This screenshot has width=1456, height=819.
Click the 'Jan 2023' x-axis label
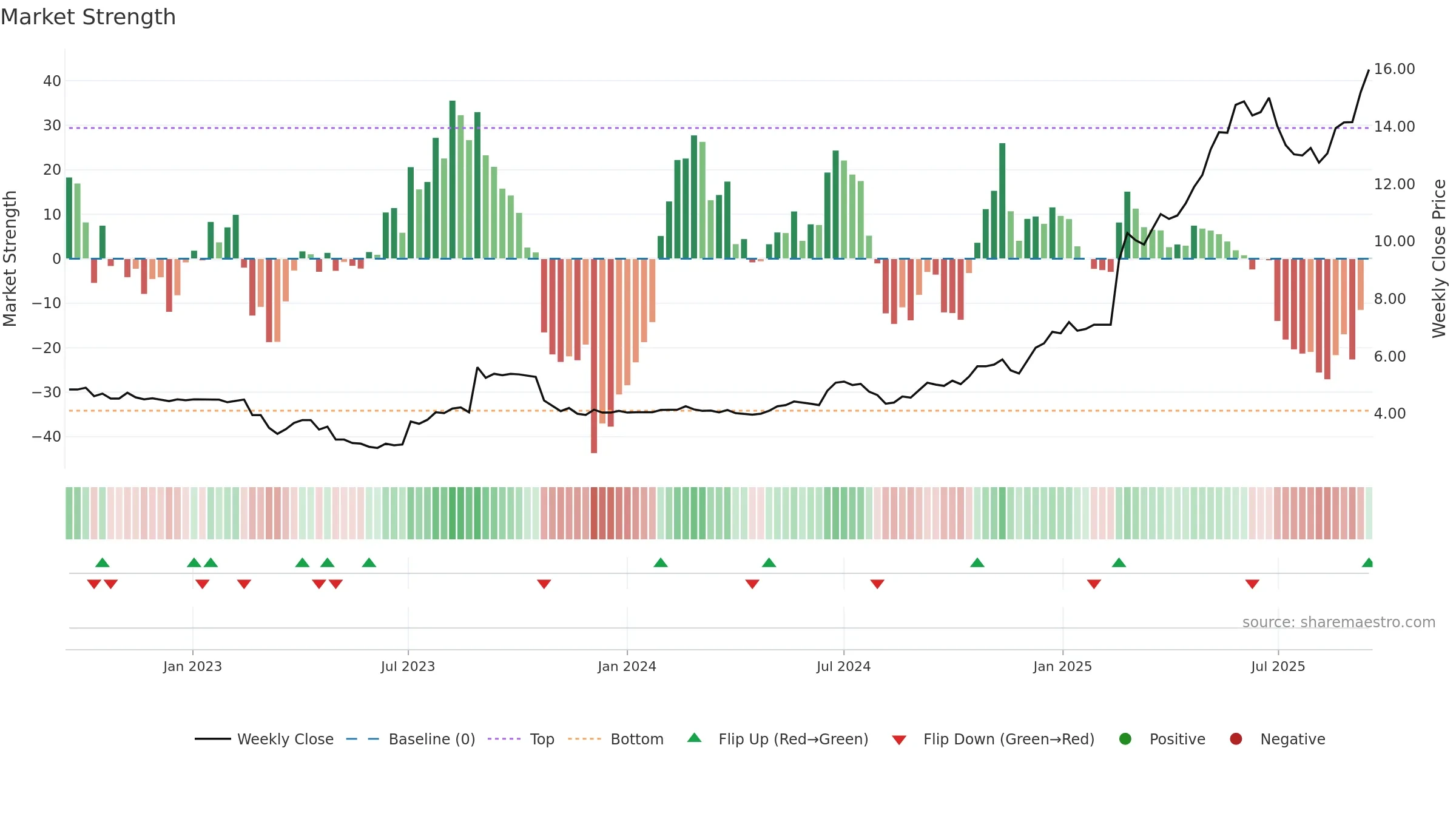pyautogui.click(x=192, y=666)
